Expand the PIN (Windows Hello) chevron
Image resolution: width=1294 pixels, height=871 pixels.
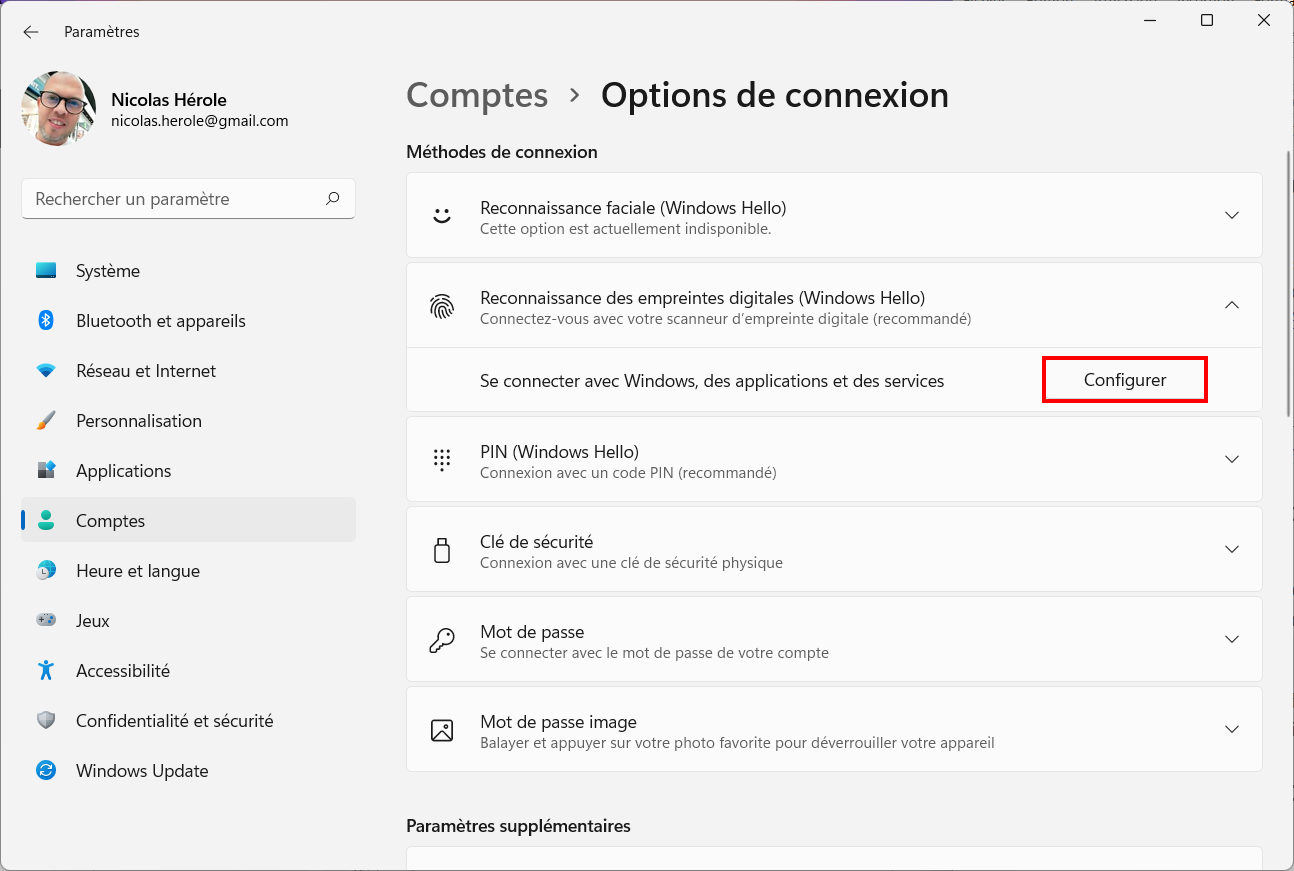pos(1232,459)
